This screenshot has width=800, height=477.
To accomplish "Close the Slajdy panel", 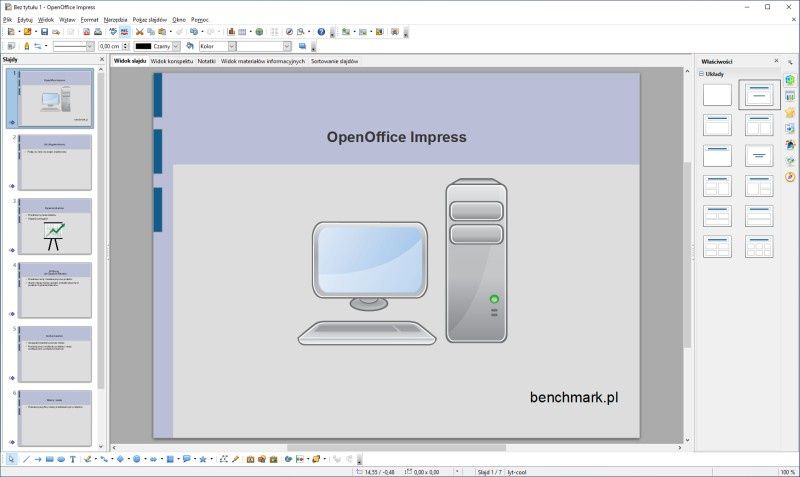I will (x=102, y=60).
